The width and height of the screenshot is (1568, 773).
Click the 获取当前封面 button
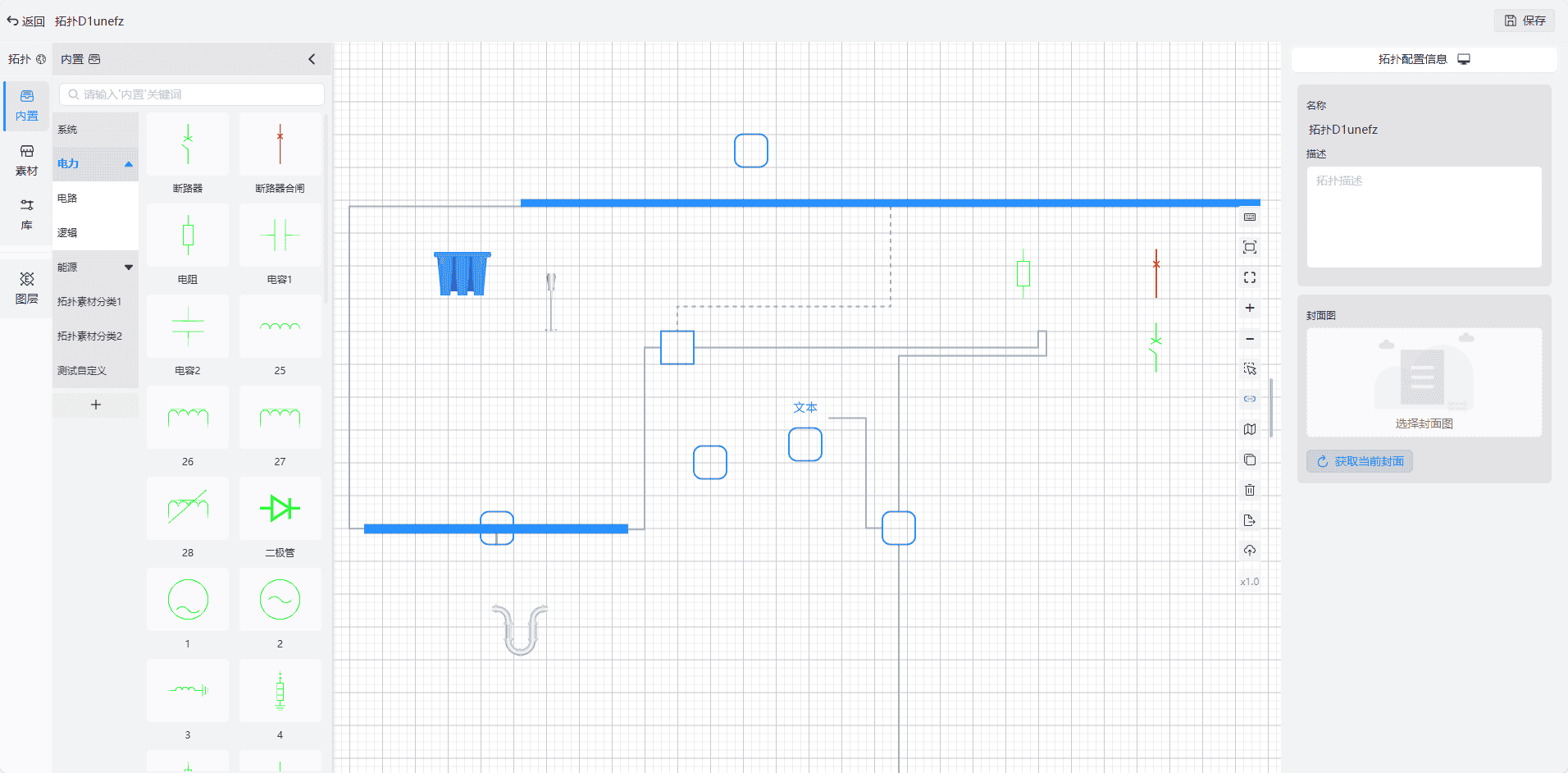[1360, 461]
